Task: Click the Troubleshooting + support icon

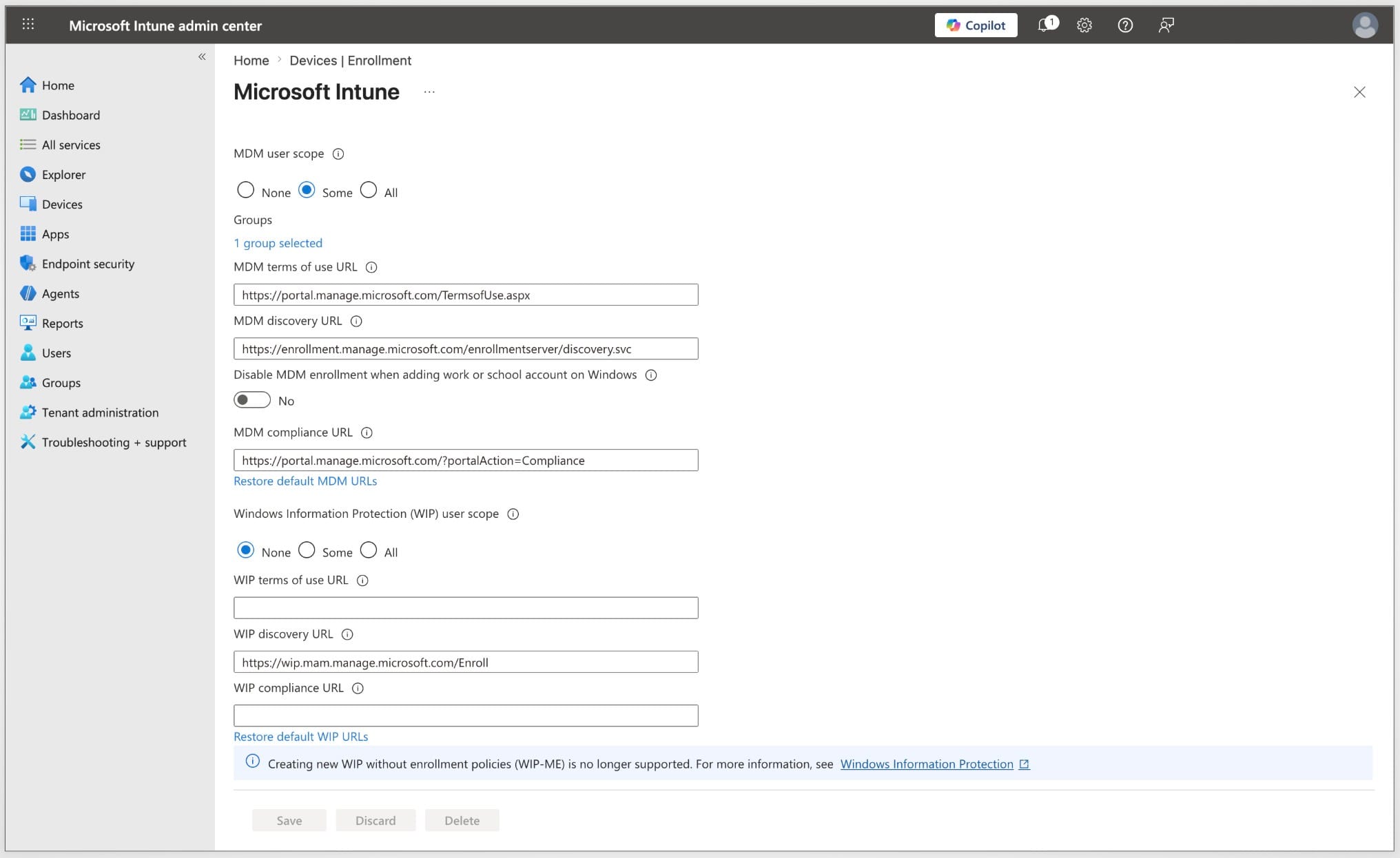Action: click(28, 441)
